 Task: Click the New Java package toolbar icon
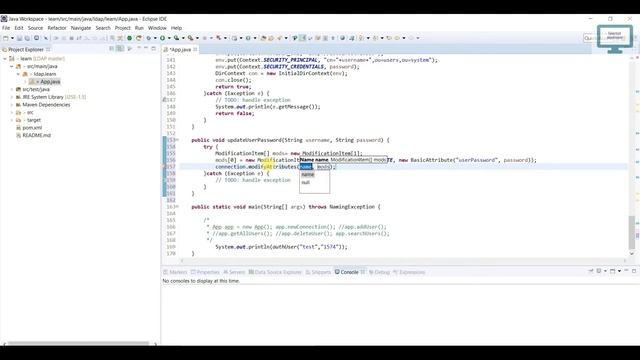(234, 38)
